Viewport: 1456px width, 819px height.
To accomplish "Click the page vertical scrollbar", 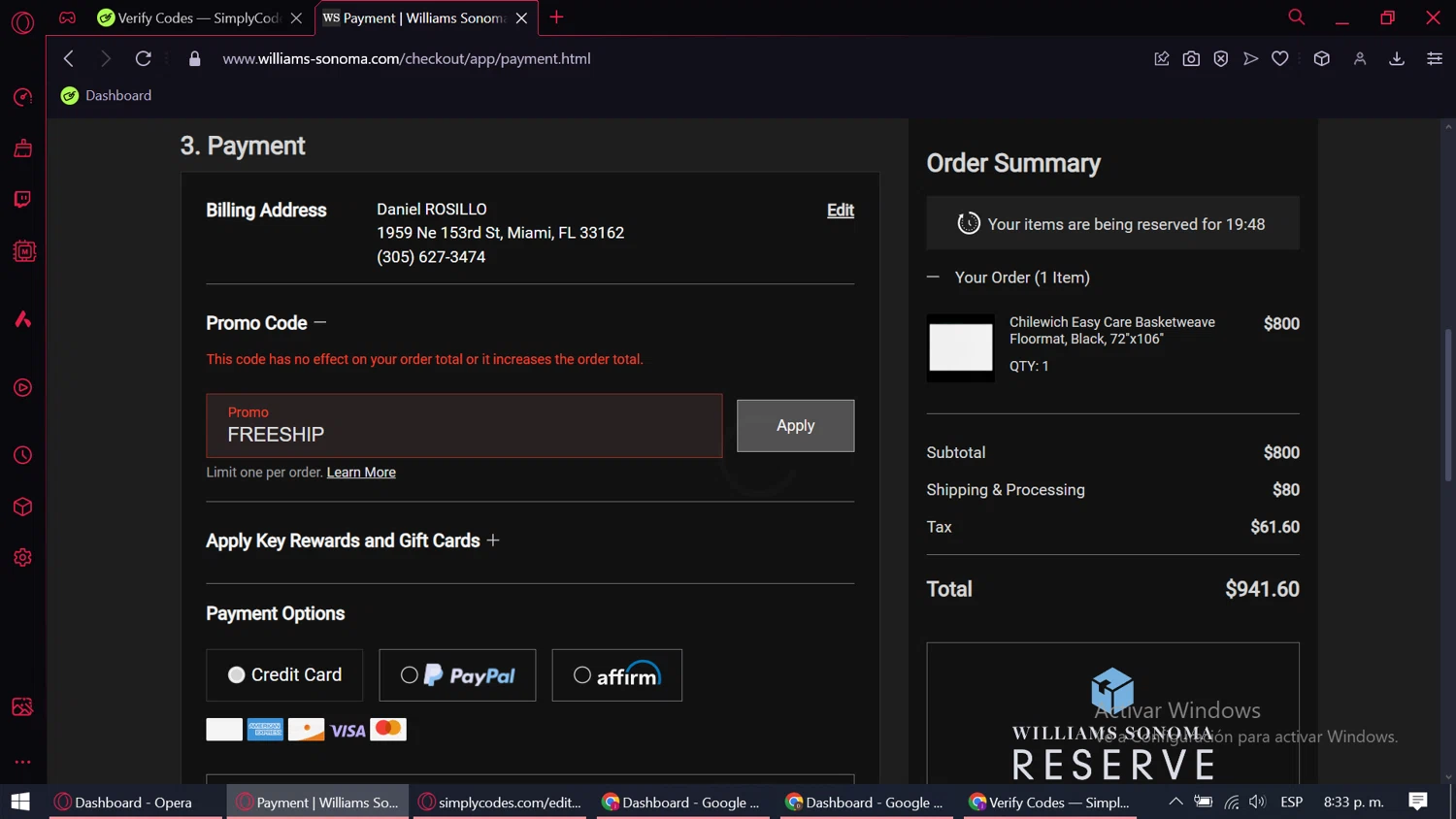I will coord(1448,405).
